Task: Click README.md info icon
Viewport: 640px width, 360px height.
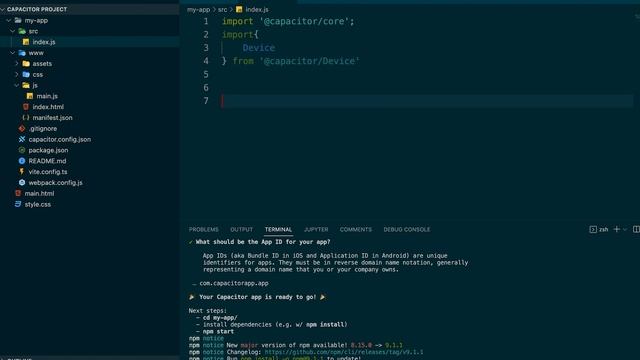Action: [x=22, y=161]
